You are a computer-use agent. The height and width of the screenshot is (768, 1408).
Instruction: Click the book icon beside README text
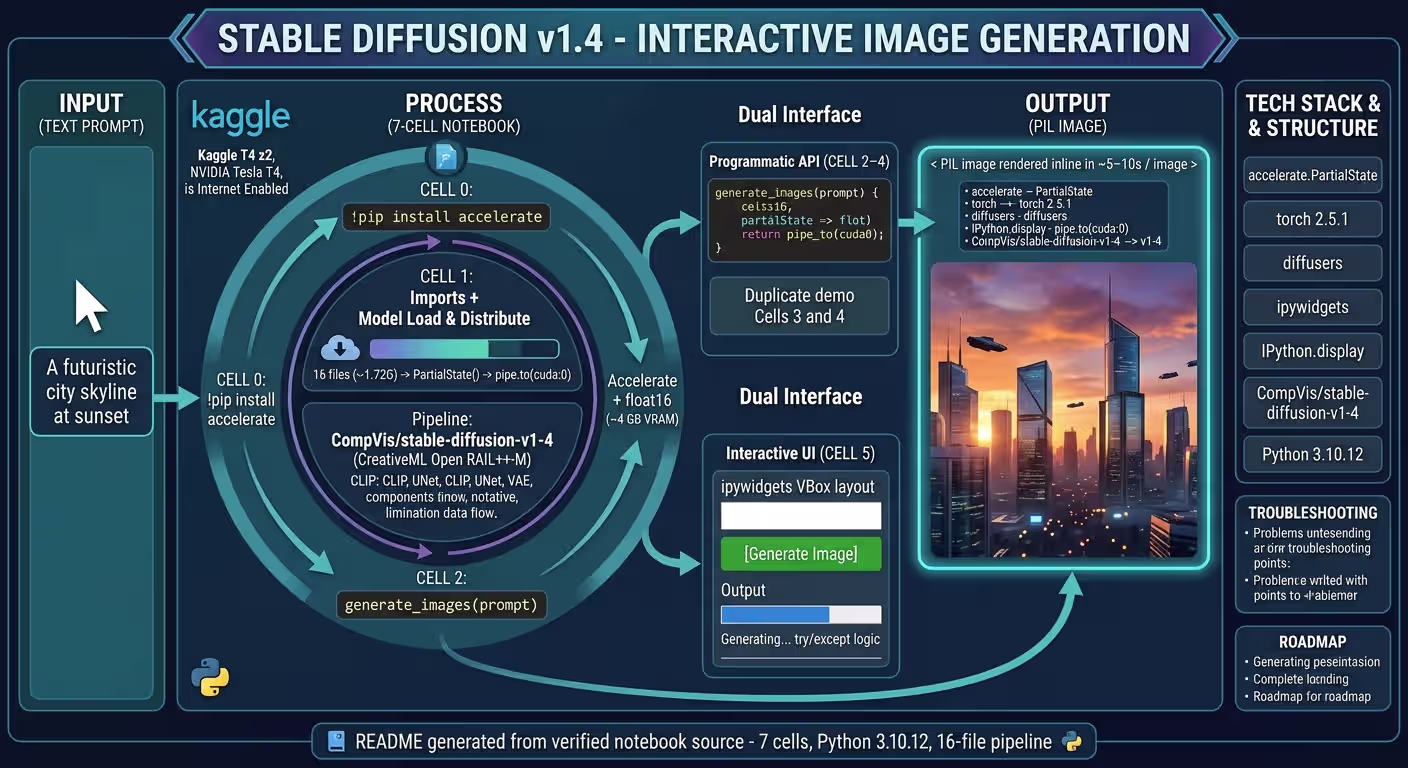click(x=338, y=742)
